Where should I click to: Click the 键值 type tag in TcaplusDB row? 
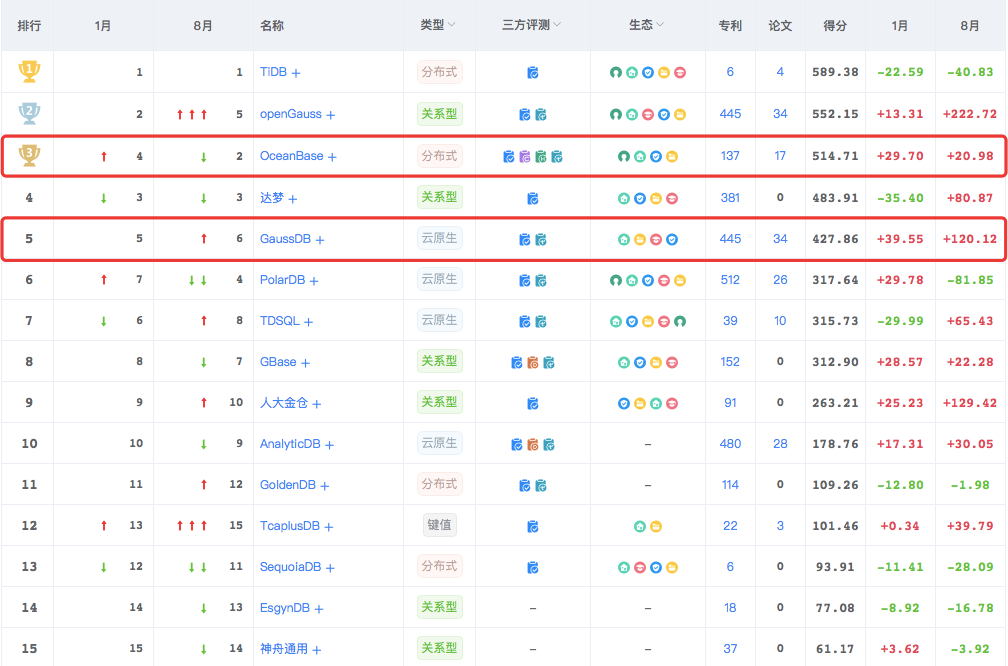click(x=440, y=525)
